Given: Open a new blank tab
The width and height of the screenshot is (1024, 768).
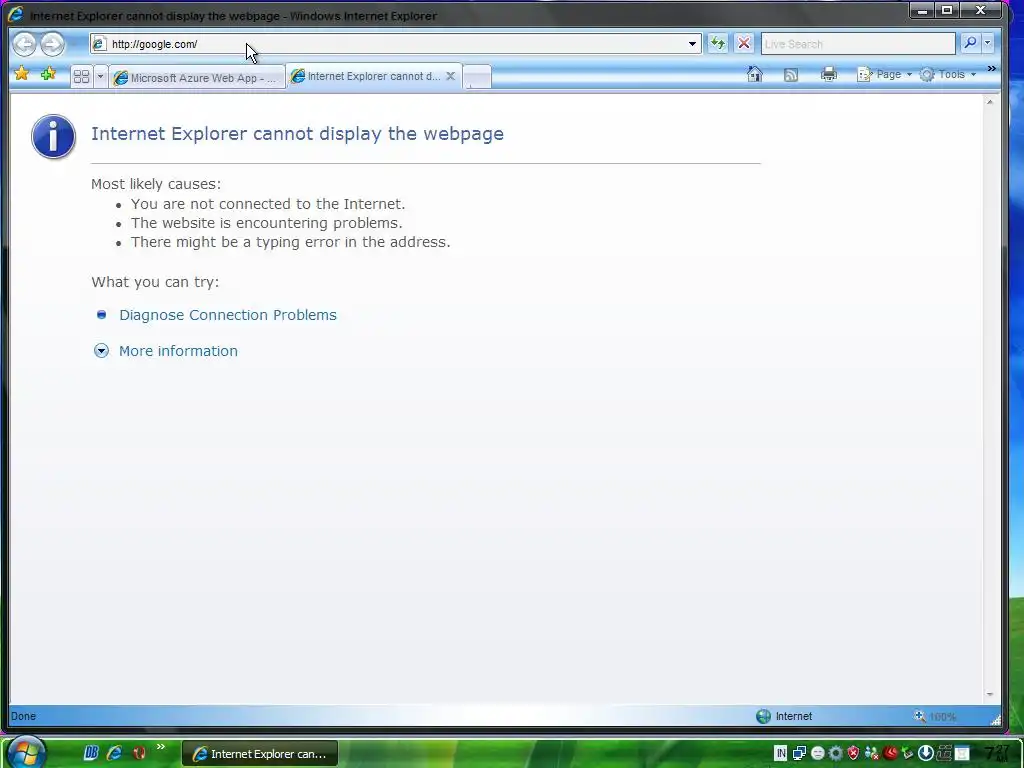Looking at the screenshot, I should tap(477, 78).
